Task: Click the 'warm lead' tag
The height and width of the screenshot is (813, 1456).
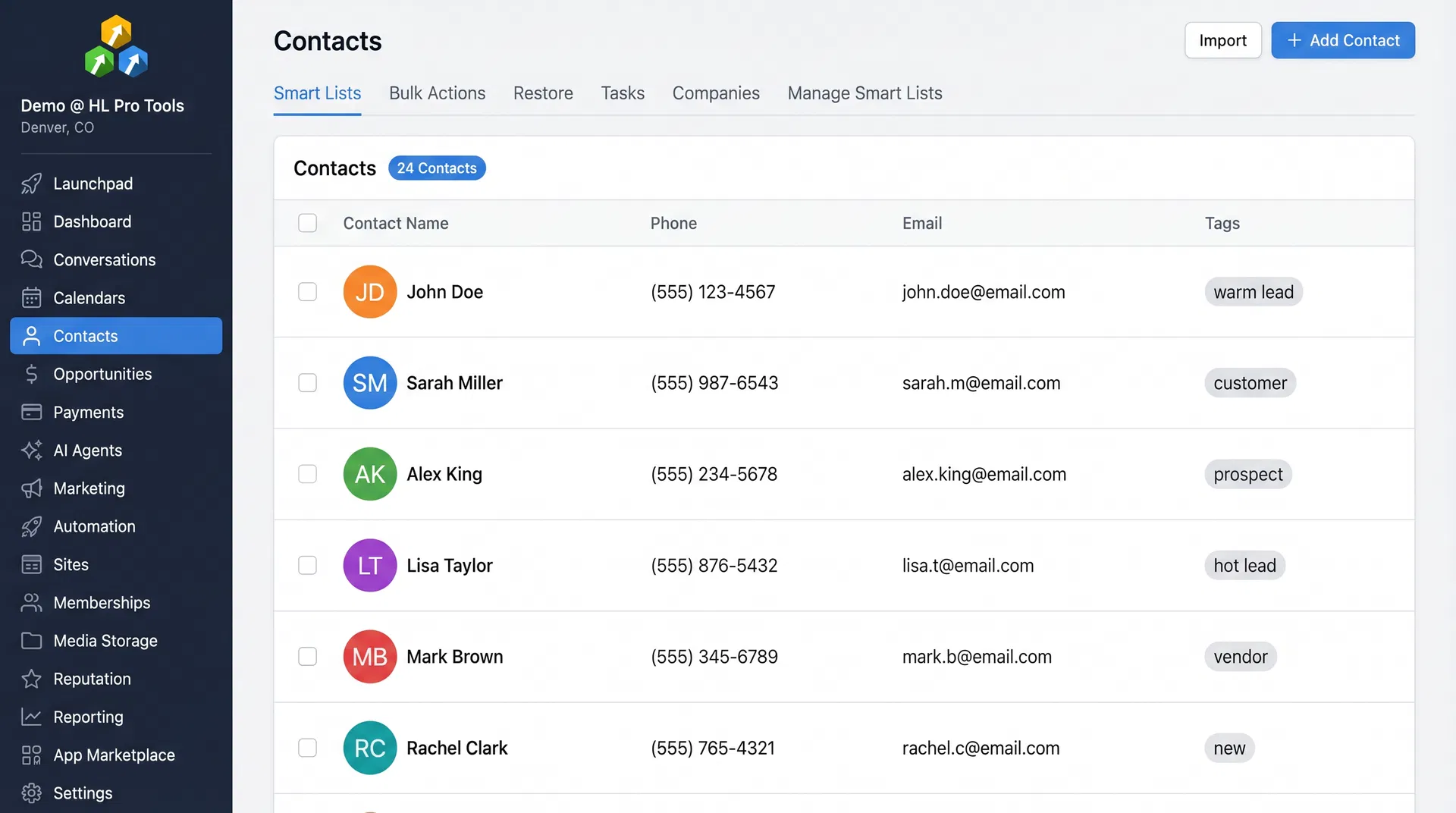Action: click(x=1254, y=292)
